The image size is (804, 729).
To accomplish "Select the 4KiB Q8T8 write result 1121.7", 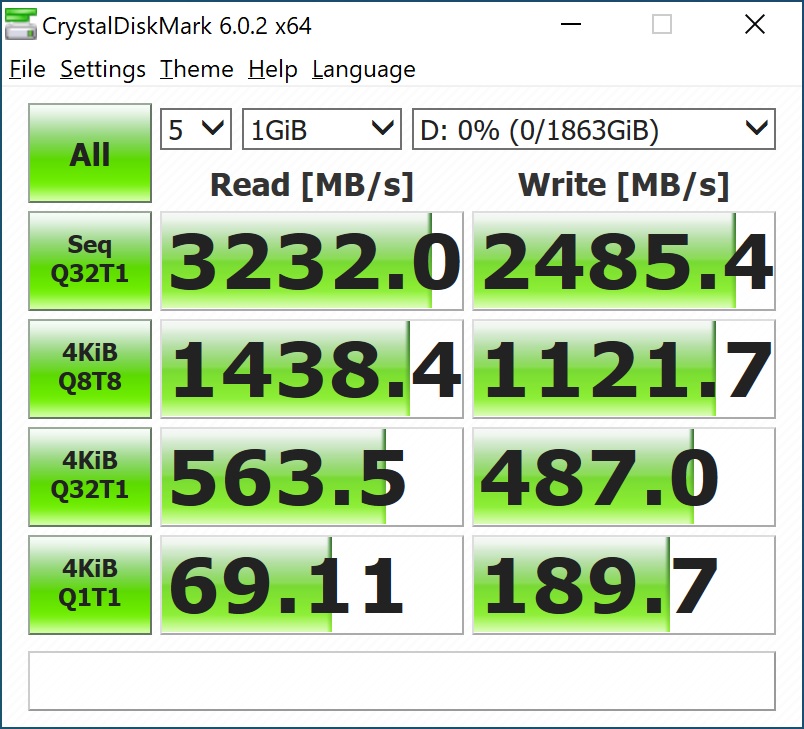I will [624, 369].
